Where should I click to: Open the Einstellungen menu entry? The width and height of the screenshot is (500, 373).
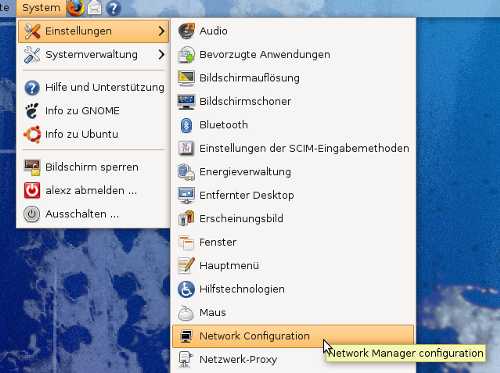(93, 31)
